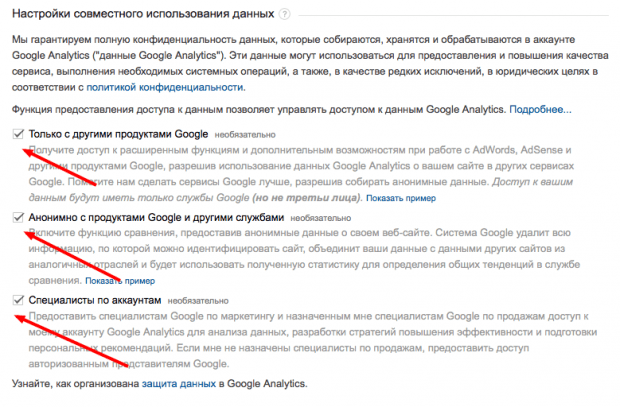Toggle the "Анонимно с продуктами Google" checkbox
Viewport: 620px width, 407px height.
[x=19, y=216]
